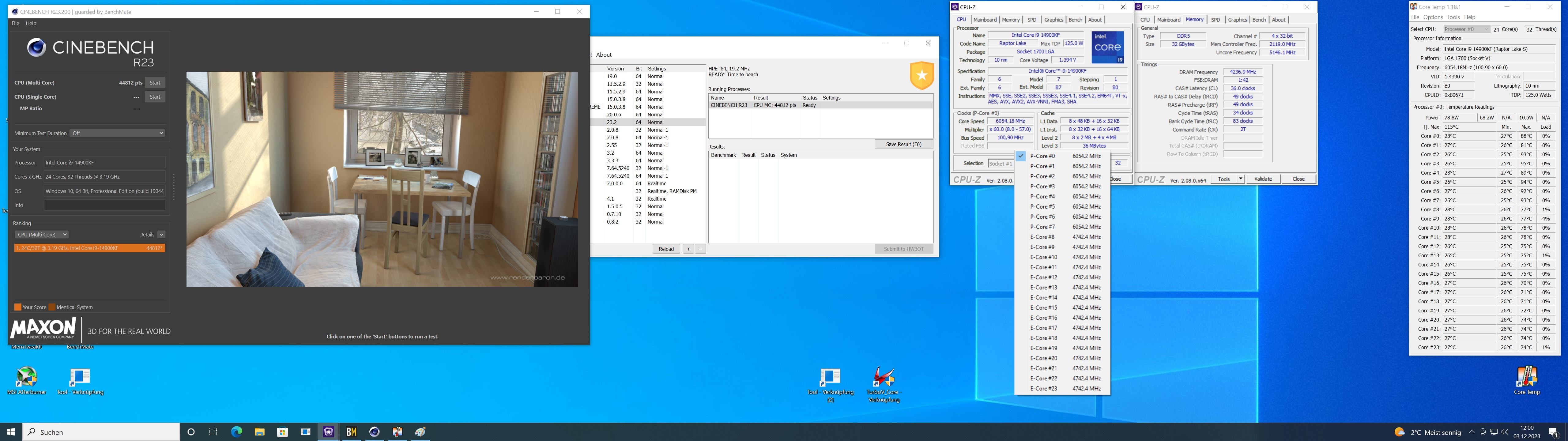The height and width of the screenshot is (441, 1568).
Task: Start the CPU (Single Core) test
Action: 155,97
